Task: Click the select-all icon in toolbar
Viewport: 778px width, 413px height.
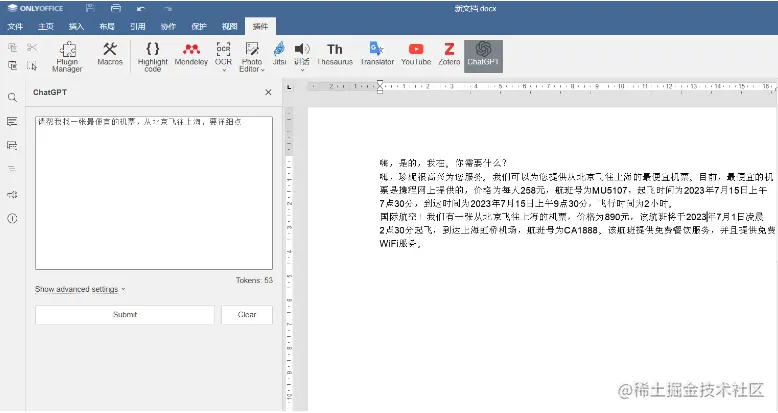Action: click(x=32, y=66)
